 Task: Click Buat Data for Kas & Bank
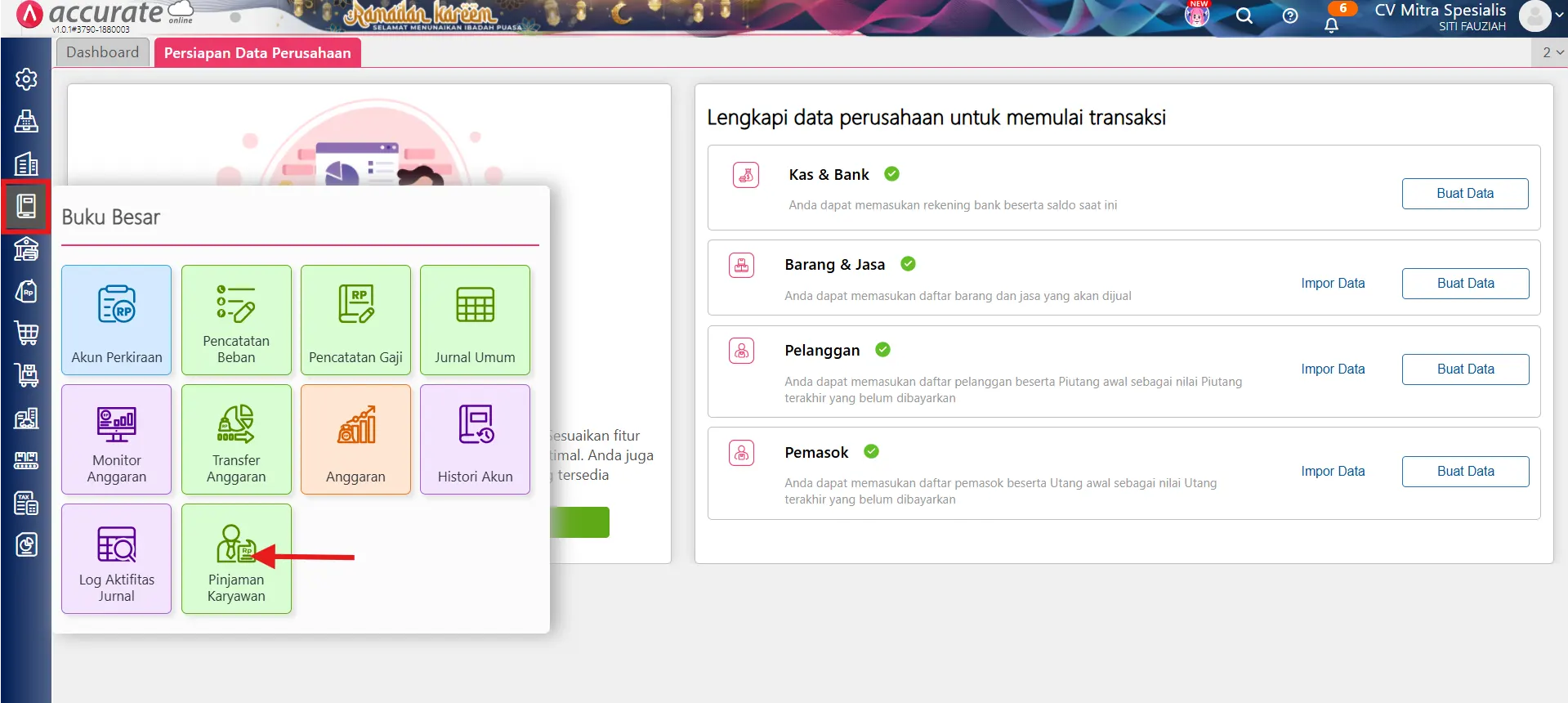pos(1465,194)
